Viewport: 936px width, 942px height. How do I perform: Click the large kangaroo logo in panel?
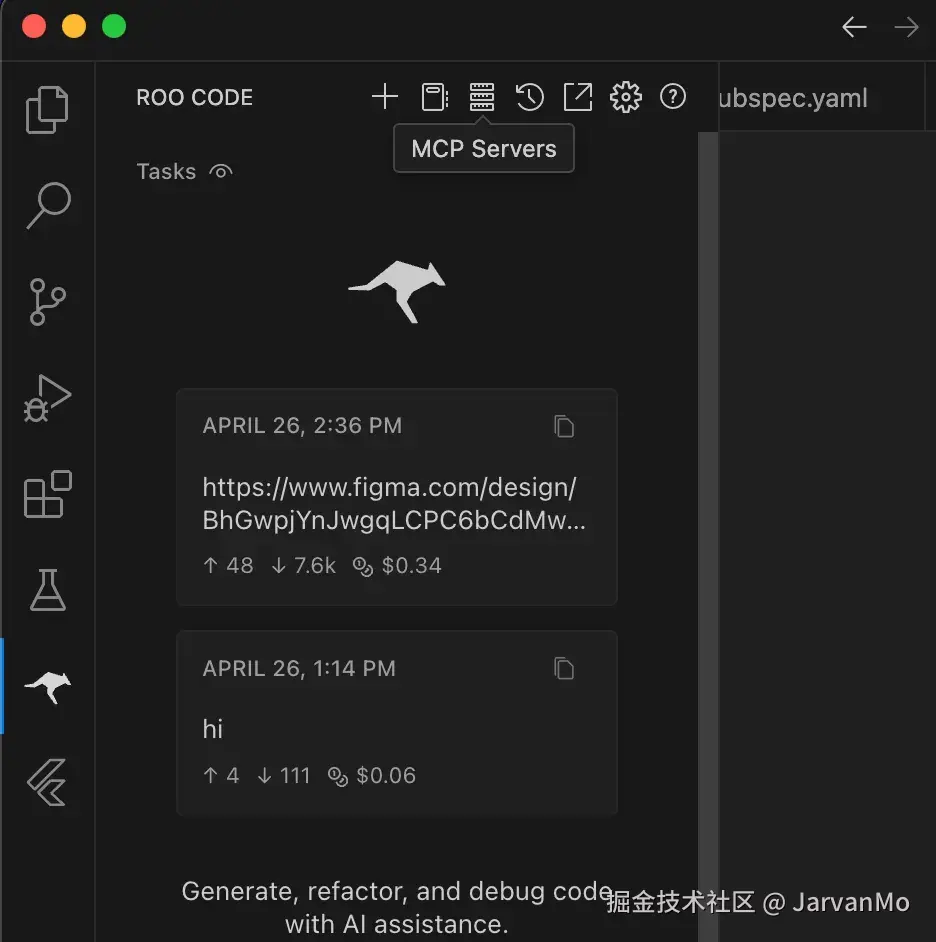click(x=397, y=291)
